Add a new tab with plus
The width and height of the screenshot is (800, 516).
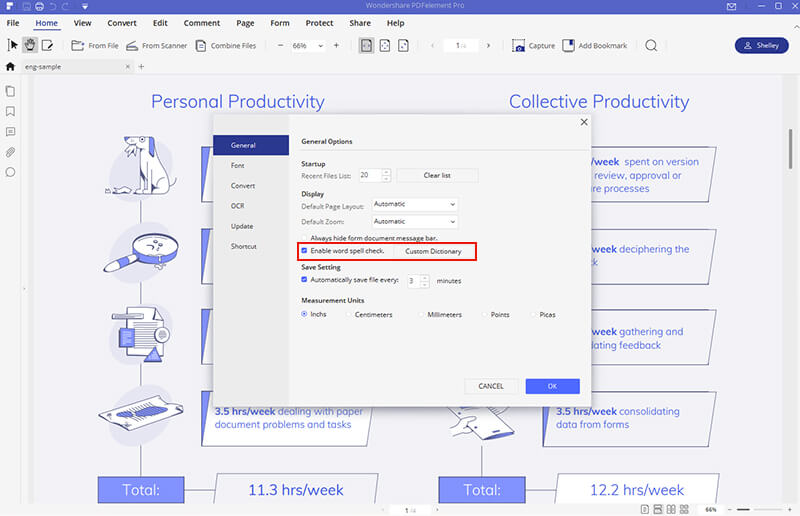pyautogui.click(x=141, y=67)
